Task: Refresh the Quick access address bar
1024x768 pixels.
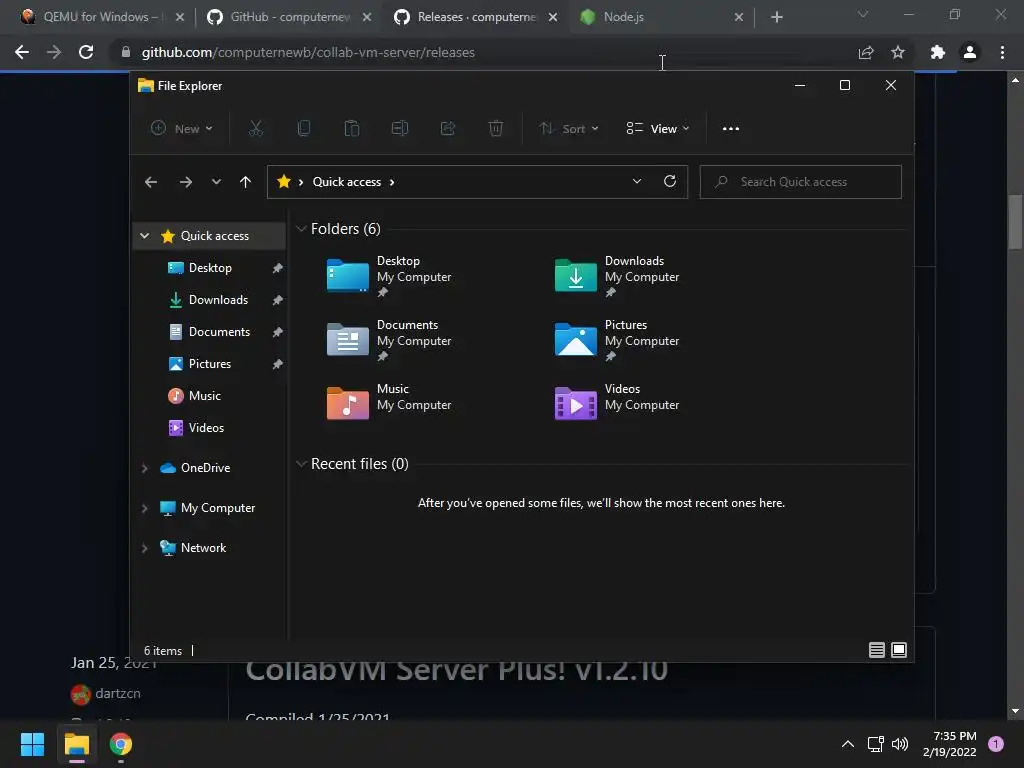Action: [x=670, y=182]
